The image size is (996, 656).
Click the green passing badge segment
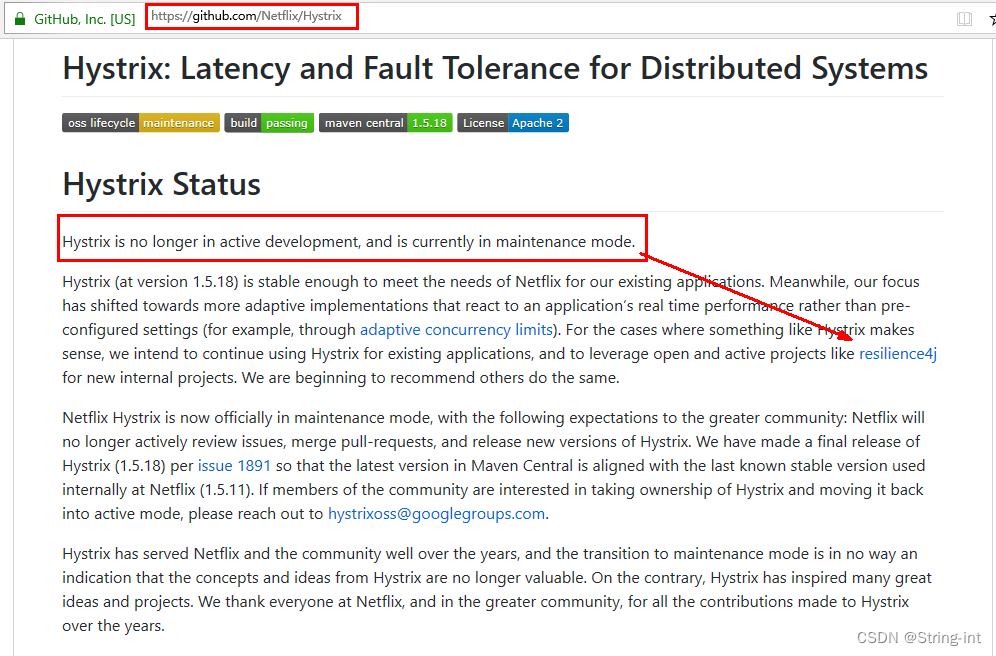pyautogui.click(x=287, y=123)
